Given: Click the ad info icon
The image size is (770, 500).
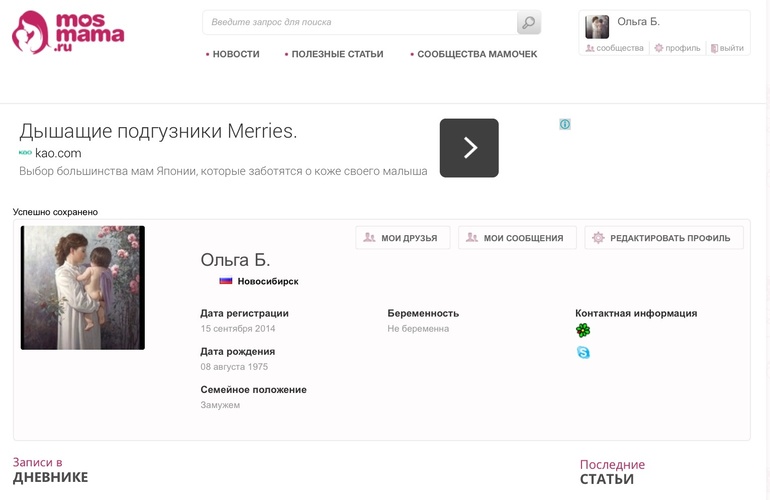Looking at the screenshot, I should click(x=565, y=125).
